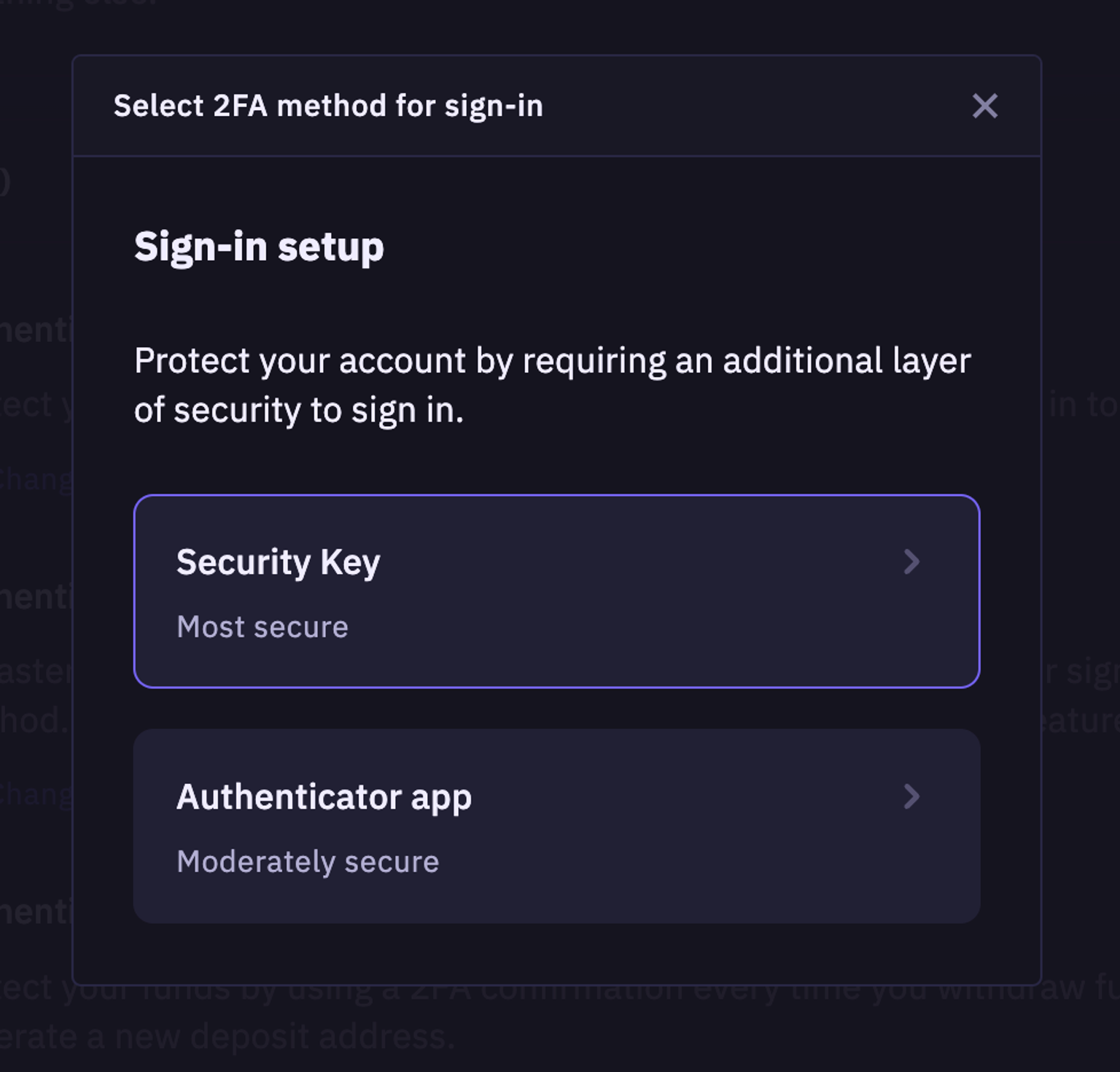Choose Authenticator app as your sign-in method
Screen dimensions: 1120x1072
pos(558,824)
